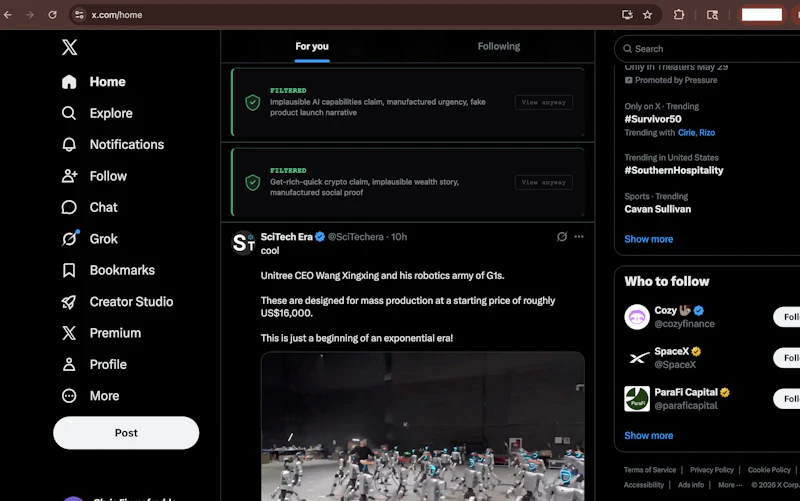
Task: Show more accounts to follow
Action: pos(648,436)
